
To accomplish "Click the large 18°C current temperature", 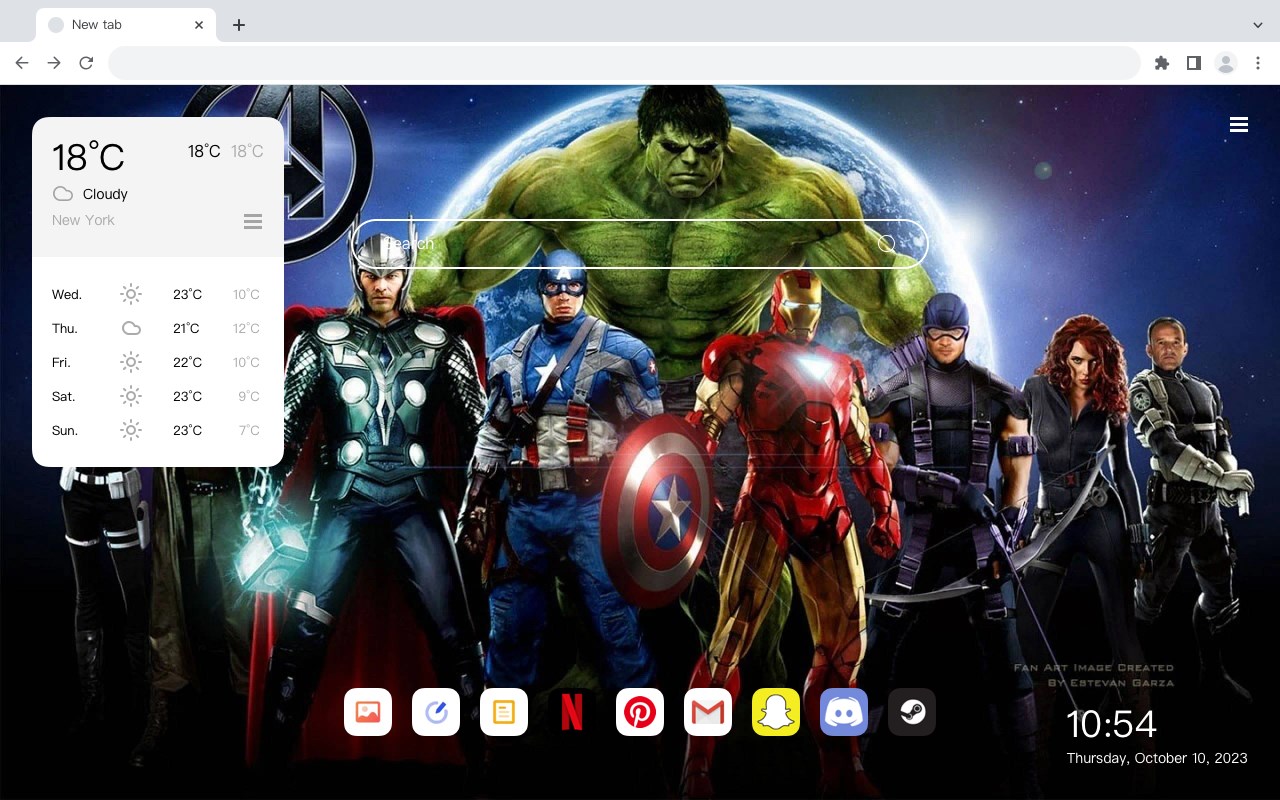I will [x=88, y=157].
